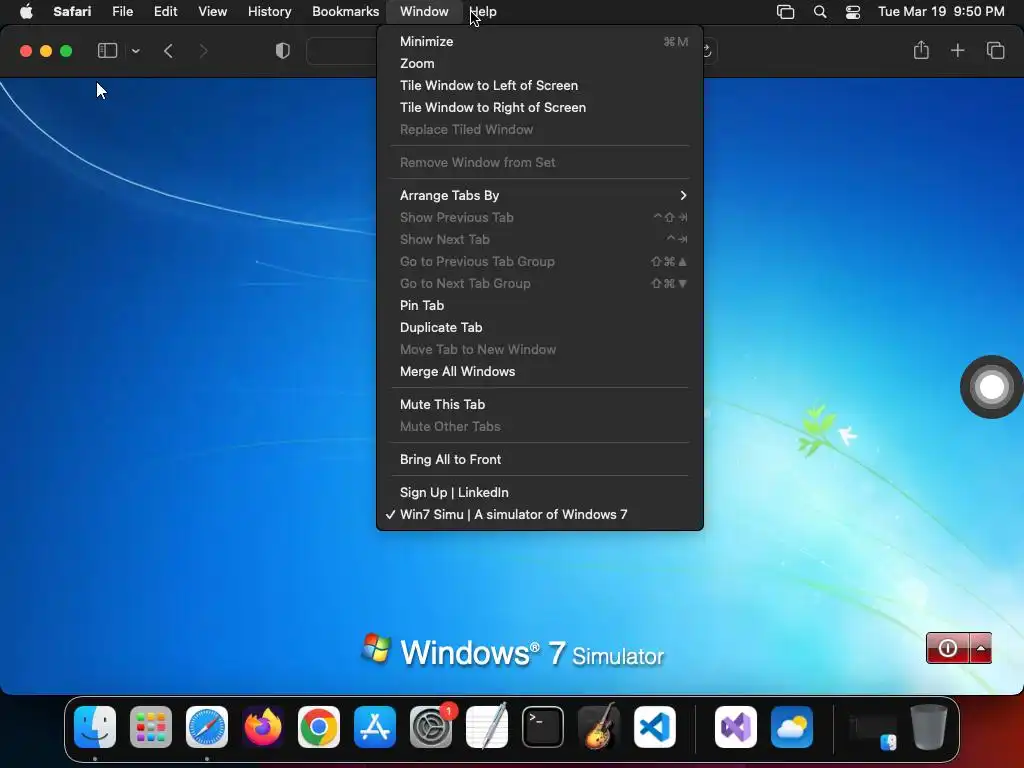Select Tile Window to Left of Screen
This screenshot has width=1024, height=768.
coord(540,86)
